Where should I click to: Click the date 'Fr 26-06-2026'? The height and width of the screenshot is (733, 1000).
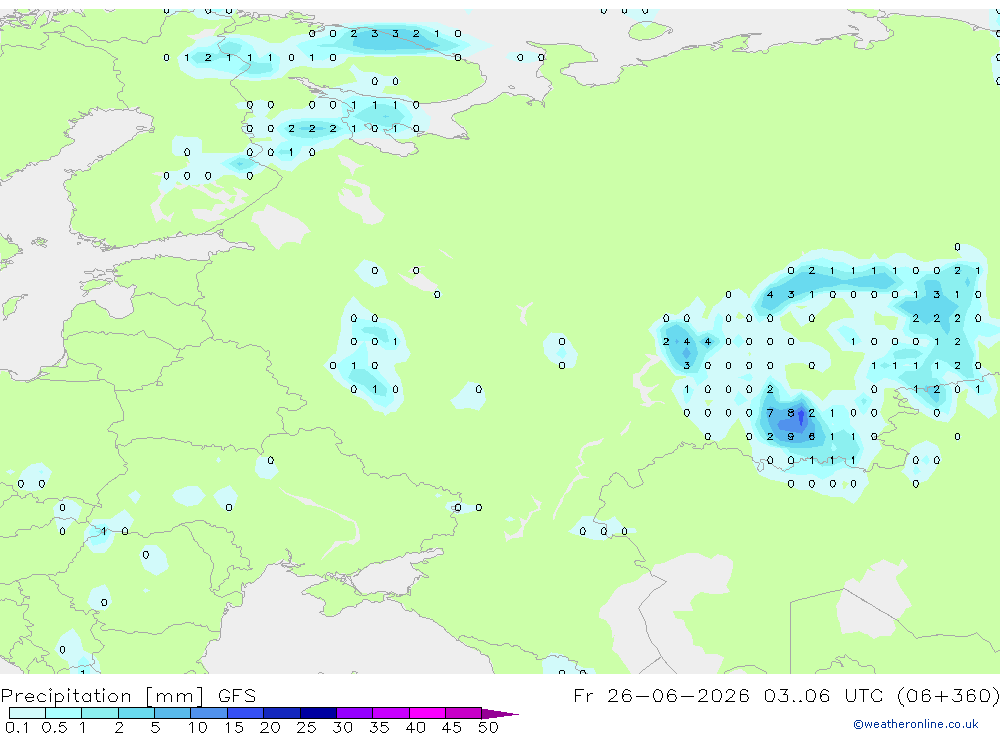tap(661, 695)
